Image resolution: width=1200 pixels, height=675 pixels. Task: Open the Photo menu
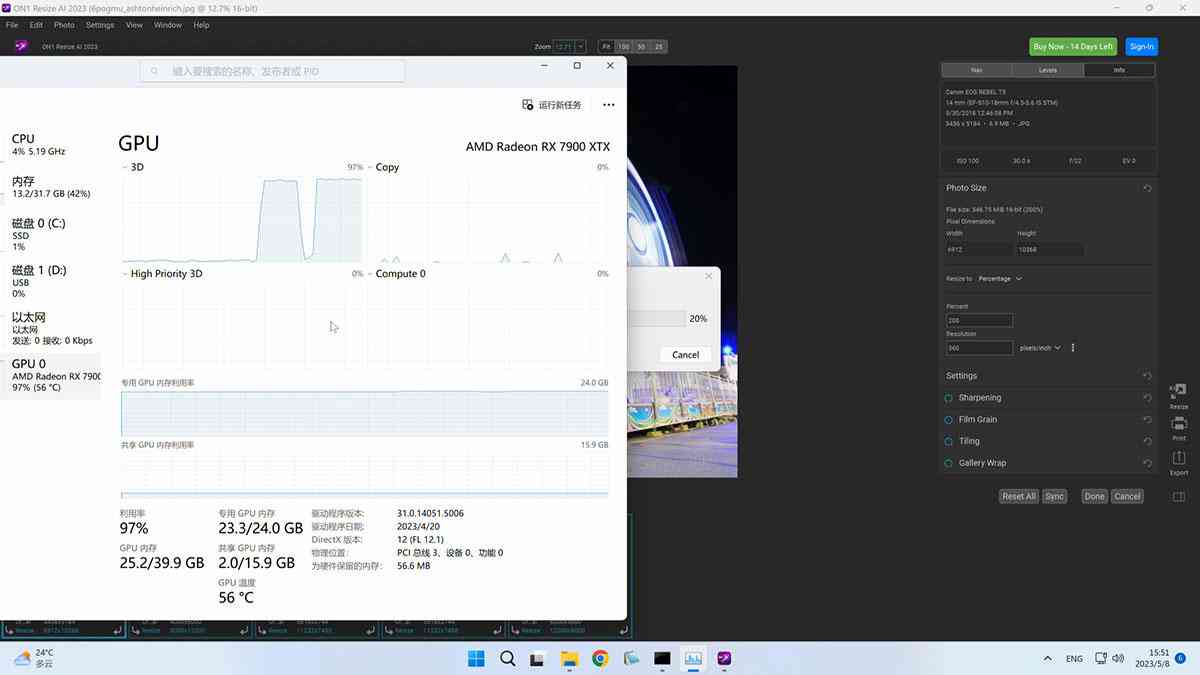click(64, 25)
